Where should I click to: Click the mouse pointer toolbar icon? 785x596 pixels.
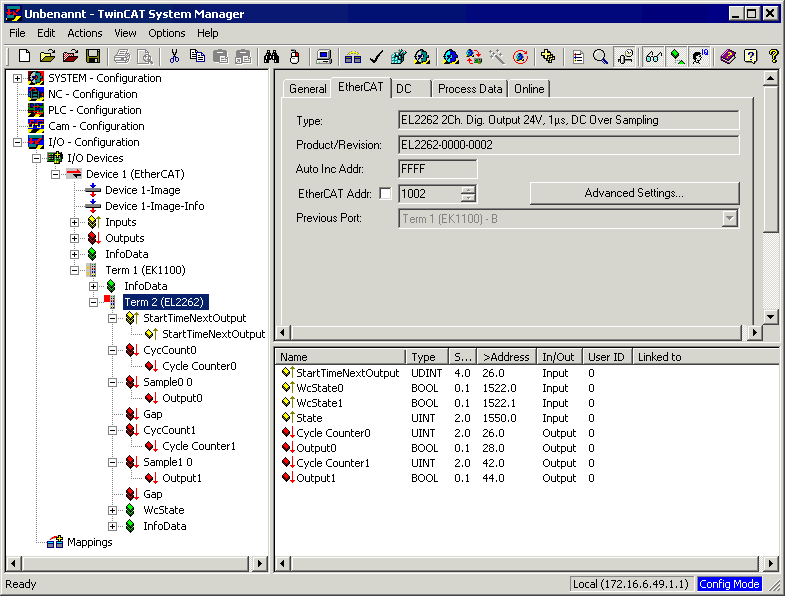295,57
